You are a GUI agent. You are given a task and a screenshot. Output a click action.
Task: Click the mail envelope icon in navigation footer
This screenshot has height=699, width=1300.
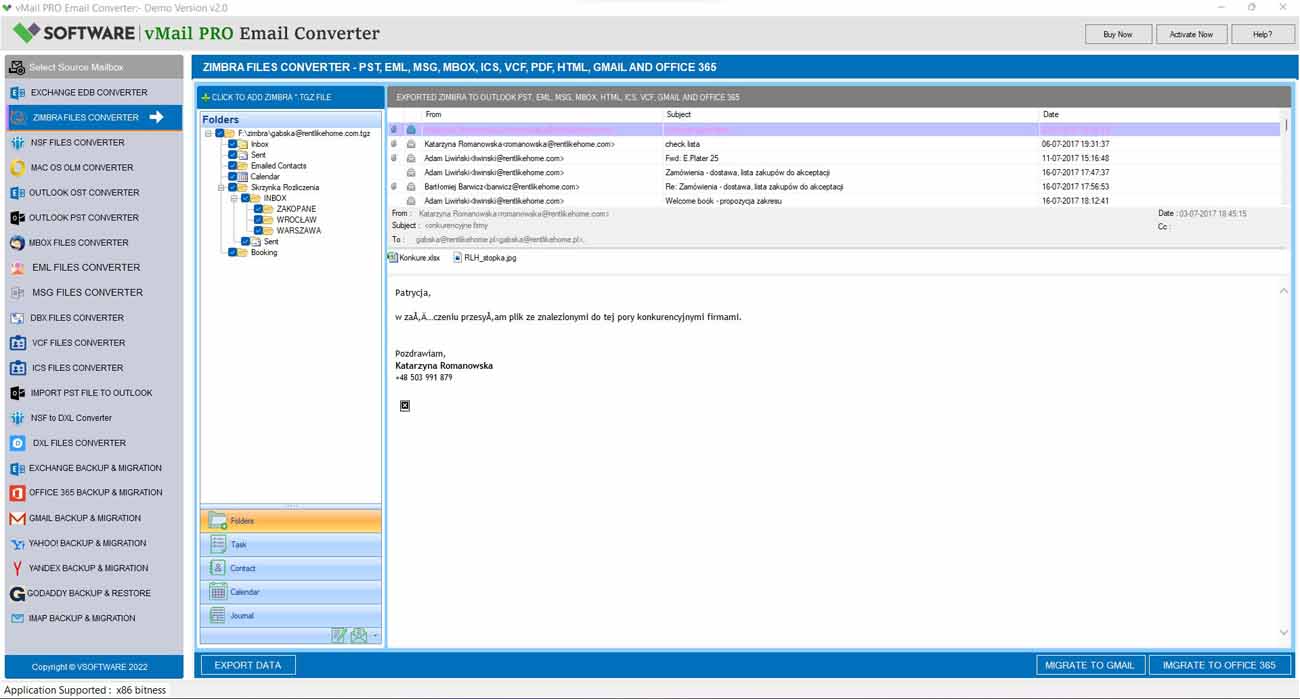pos(358,635)
